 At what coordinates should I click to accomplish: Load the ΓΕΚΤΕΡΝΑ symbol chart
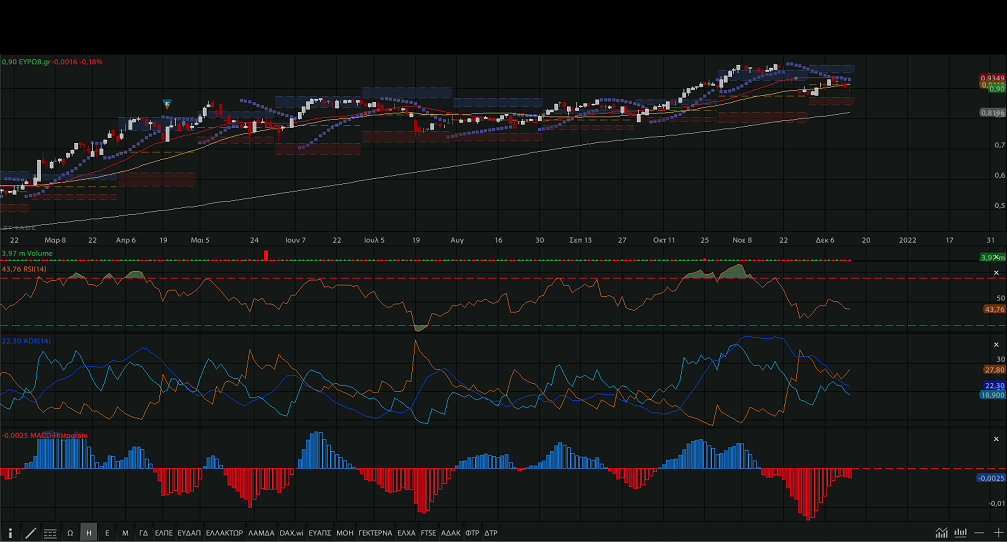coord(375,533)
